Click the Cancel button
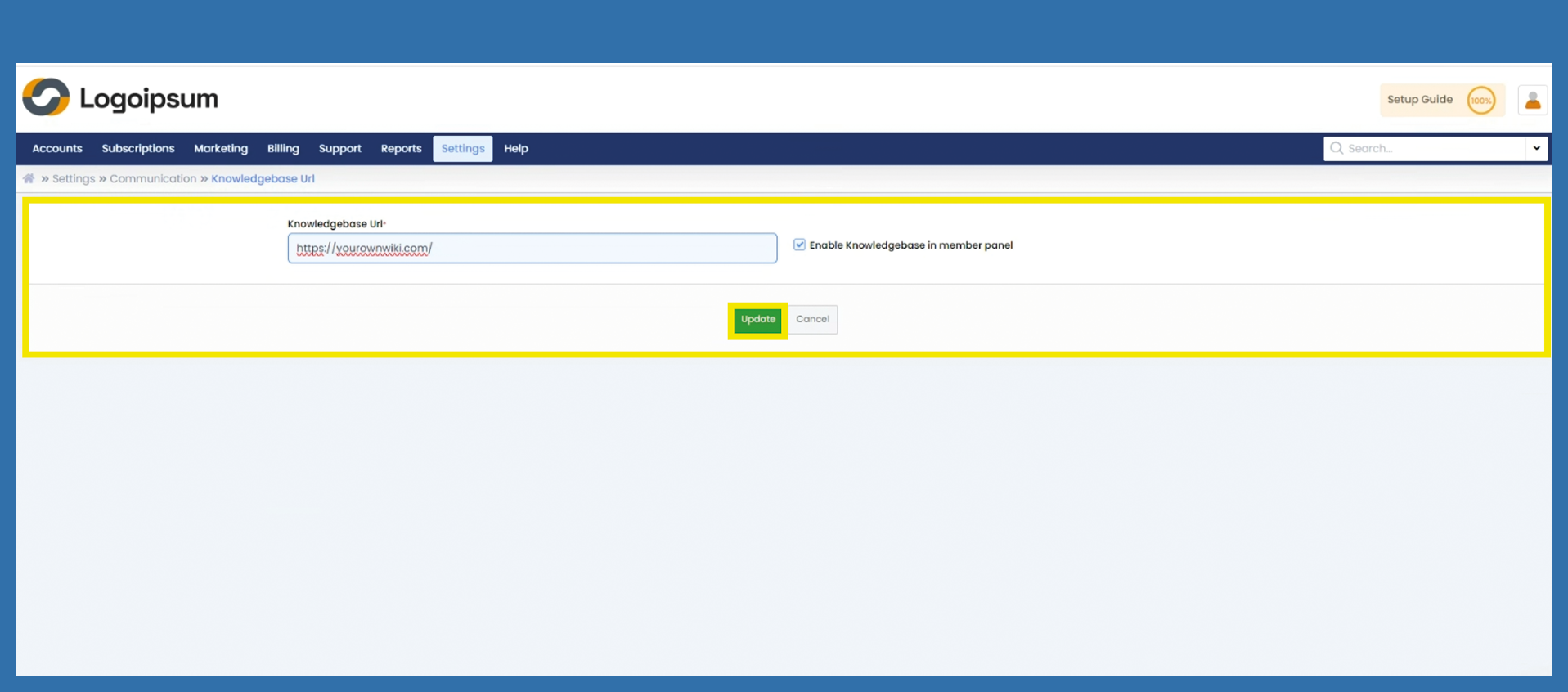 click(812, 319)
